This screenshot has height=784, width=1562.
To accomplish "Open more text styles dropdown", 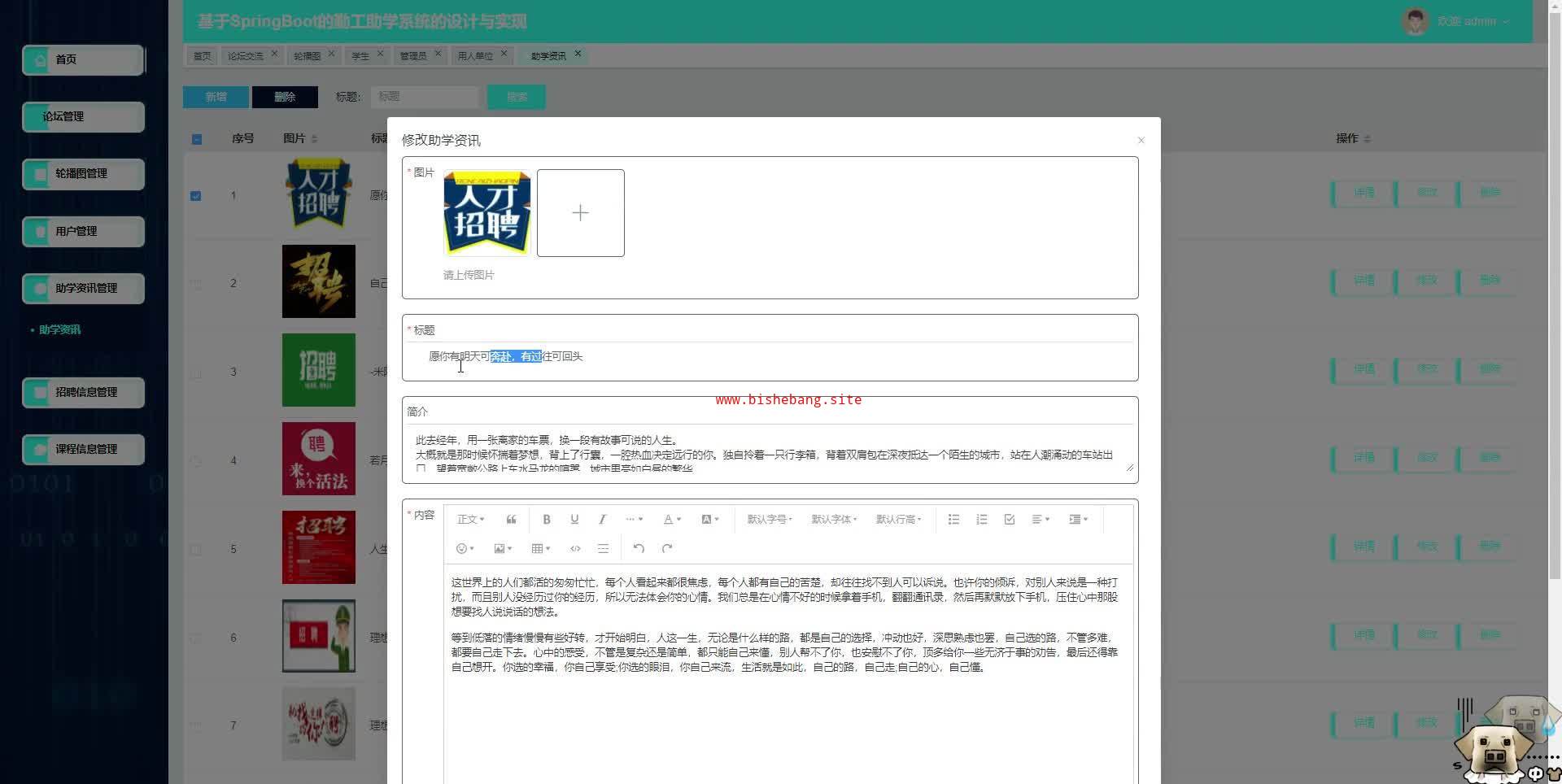I will point(634,520).
